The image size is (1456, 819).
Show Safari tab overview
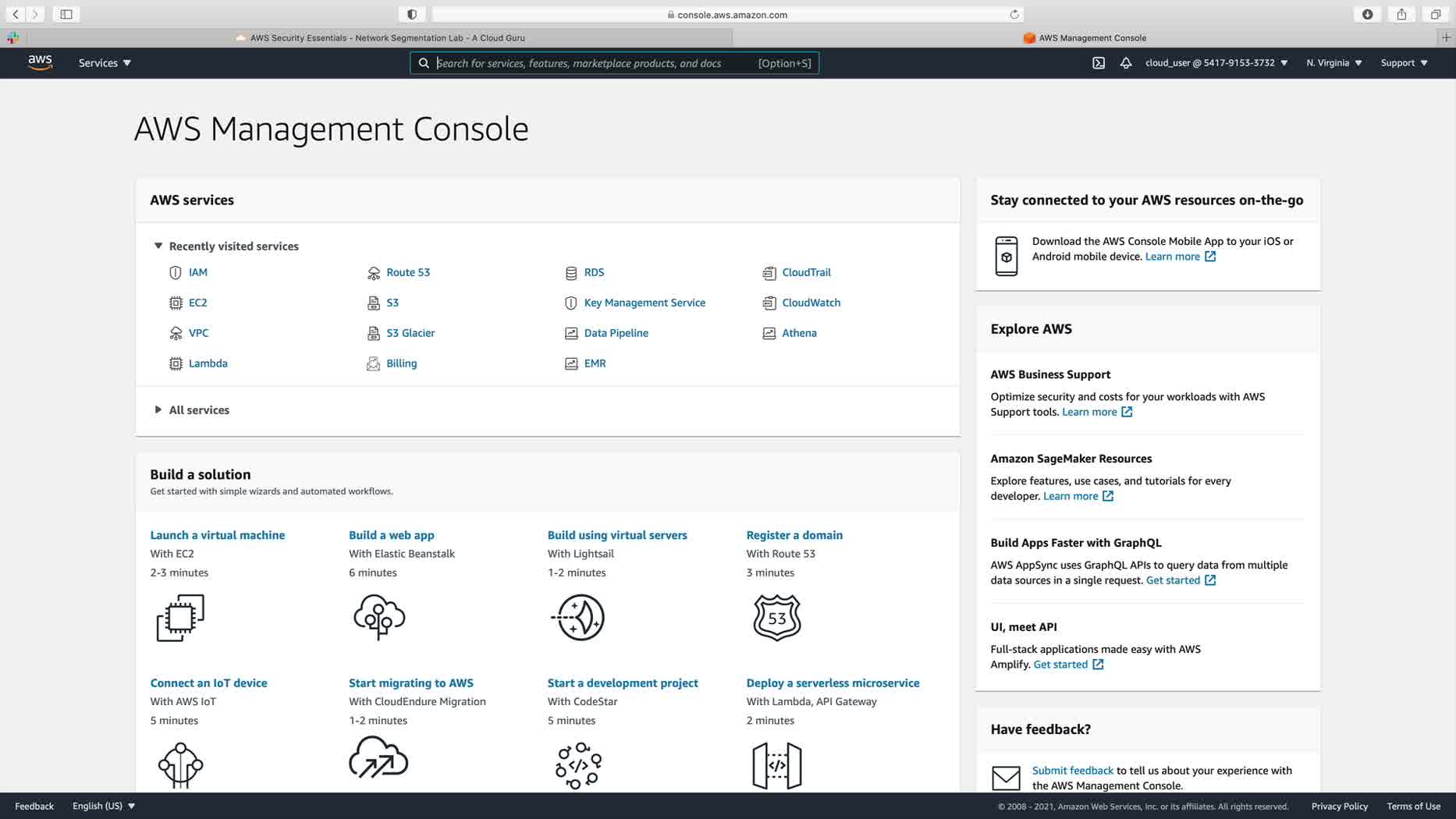[x=1436, y=14]
